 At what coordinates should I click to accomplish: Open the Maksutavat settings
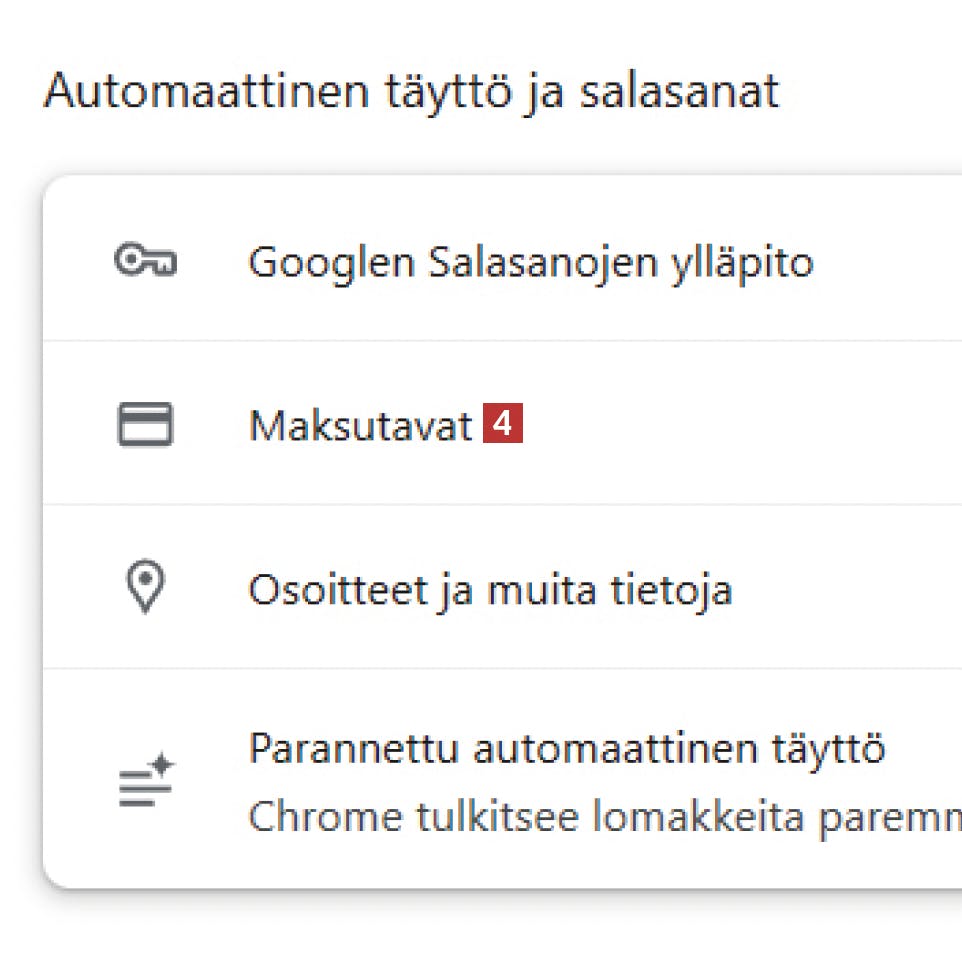pyautogui.click(x=360, y=426)
